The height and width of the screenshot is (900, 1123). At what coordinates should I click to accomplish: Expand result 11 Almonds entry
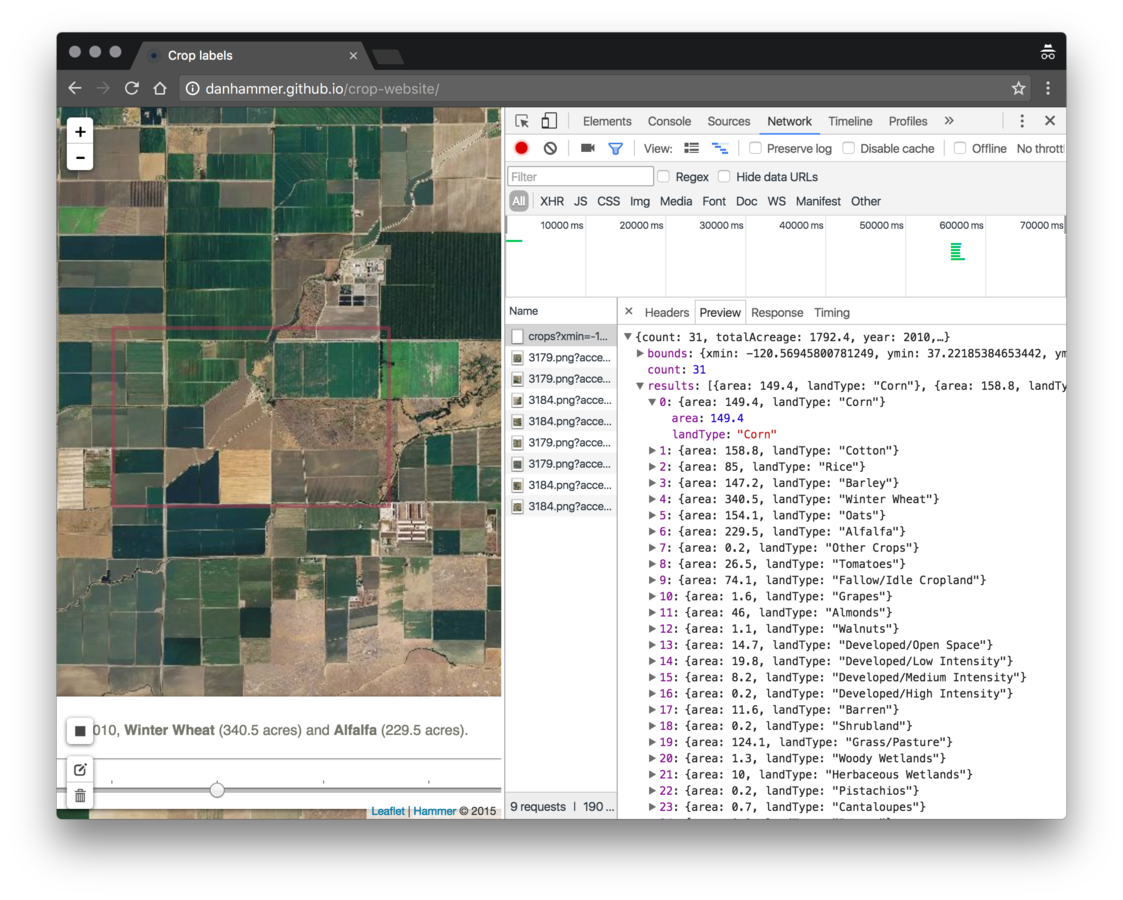pyautogui.click(x=652, y=612)
